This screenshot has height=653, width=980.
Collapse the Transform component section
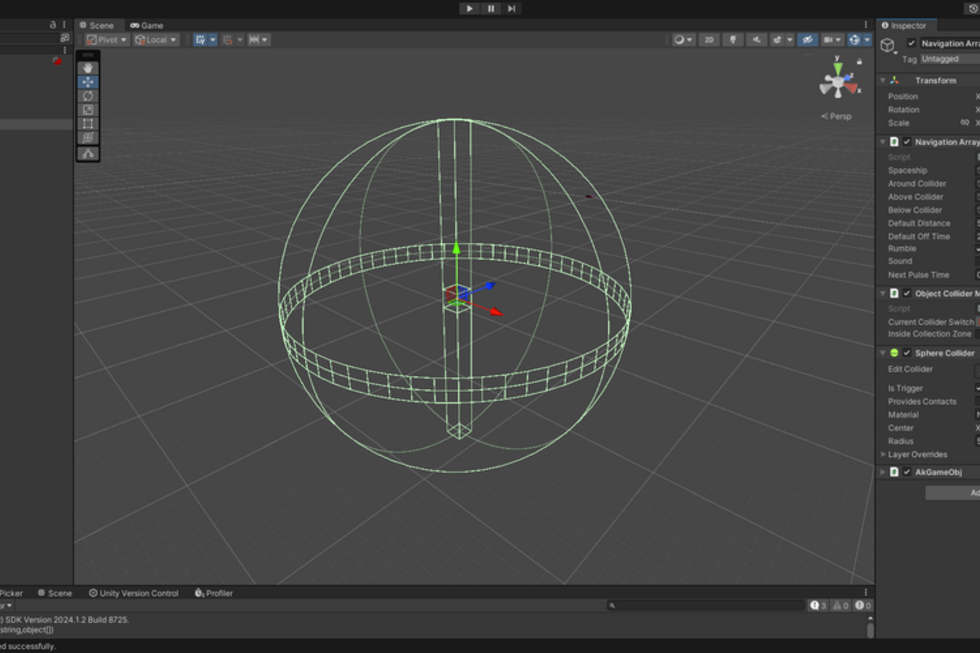point(882,81)
